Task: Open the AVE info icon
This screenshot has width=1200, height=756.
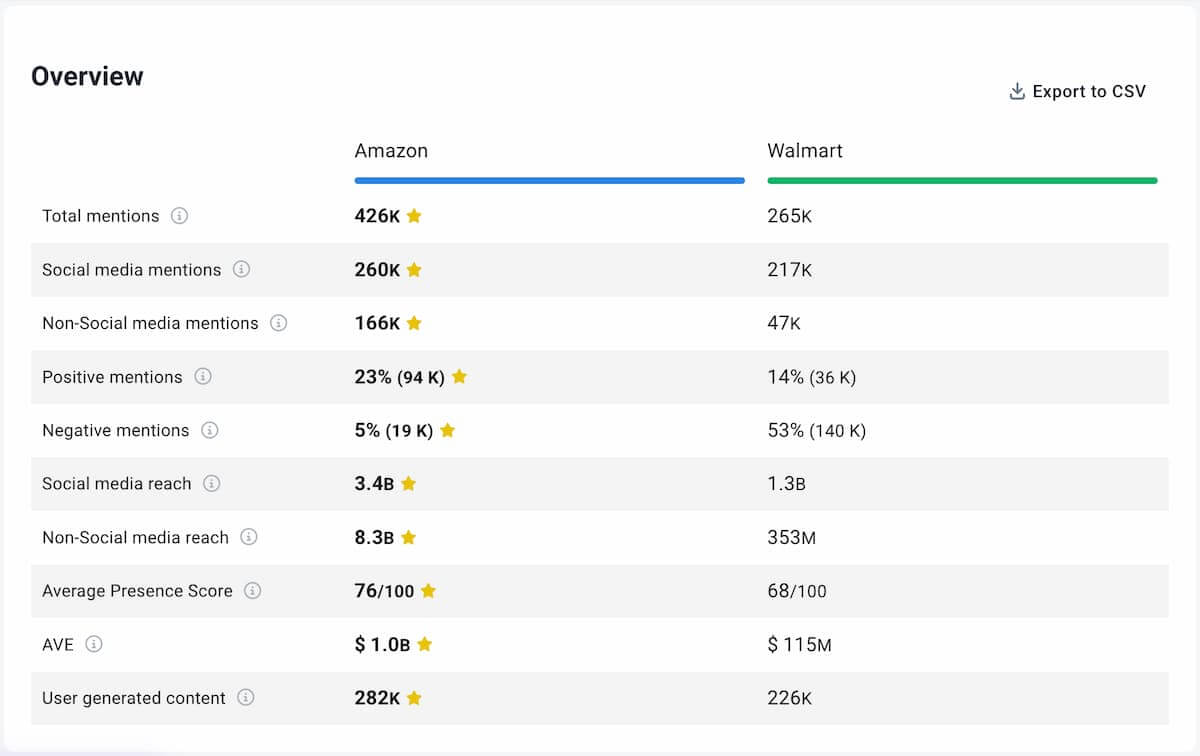Action: point(94,644)
